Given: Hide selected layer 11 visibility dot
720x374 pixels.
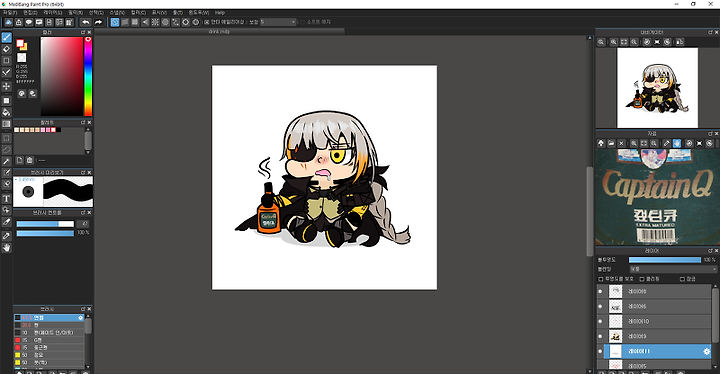Looking at the screenshot, I should 600,351.
